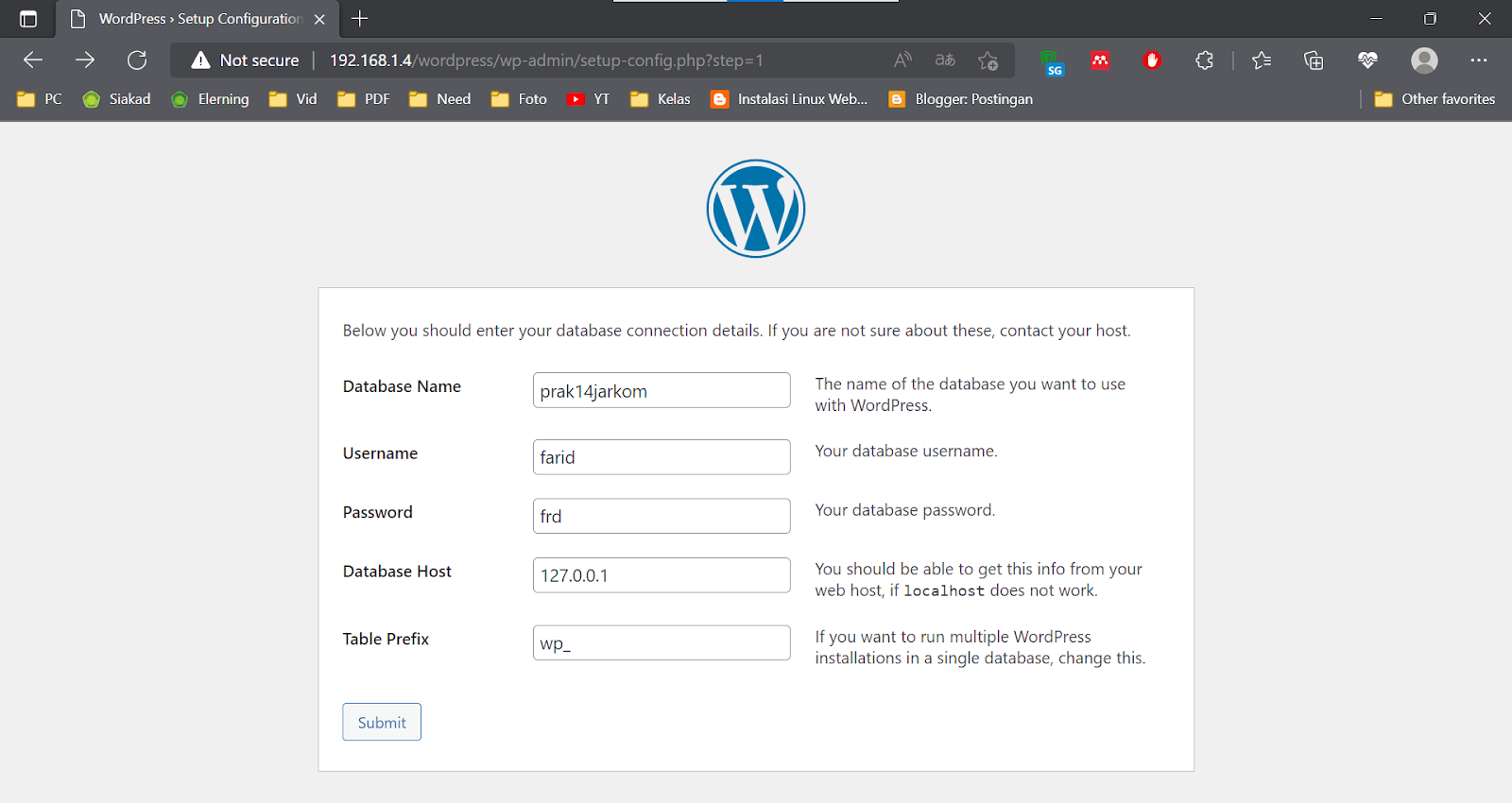Open Settings and more menu

tap(1479, 60)
